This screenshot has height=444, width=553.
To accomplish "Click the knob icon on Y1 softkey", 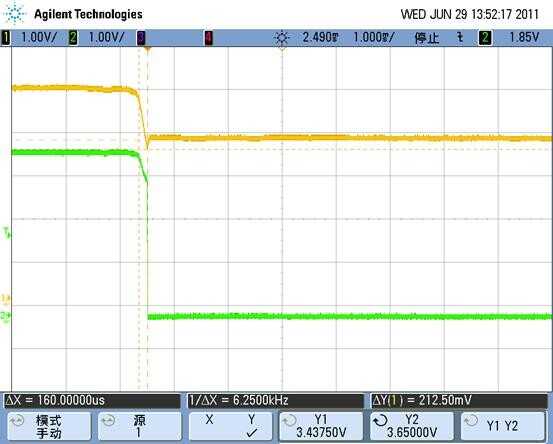I will pyautogui.click(x=290, y=420).
